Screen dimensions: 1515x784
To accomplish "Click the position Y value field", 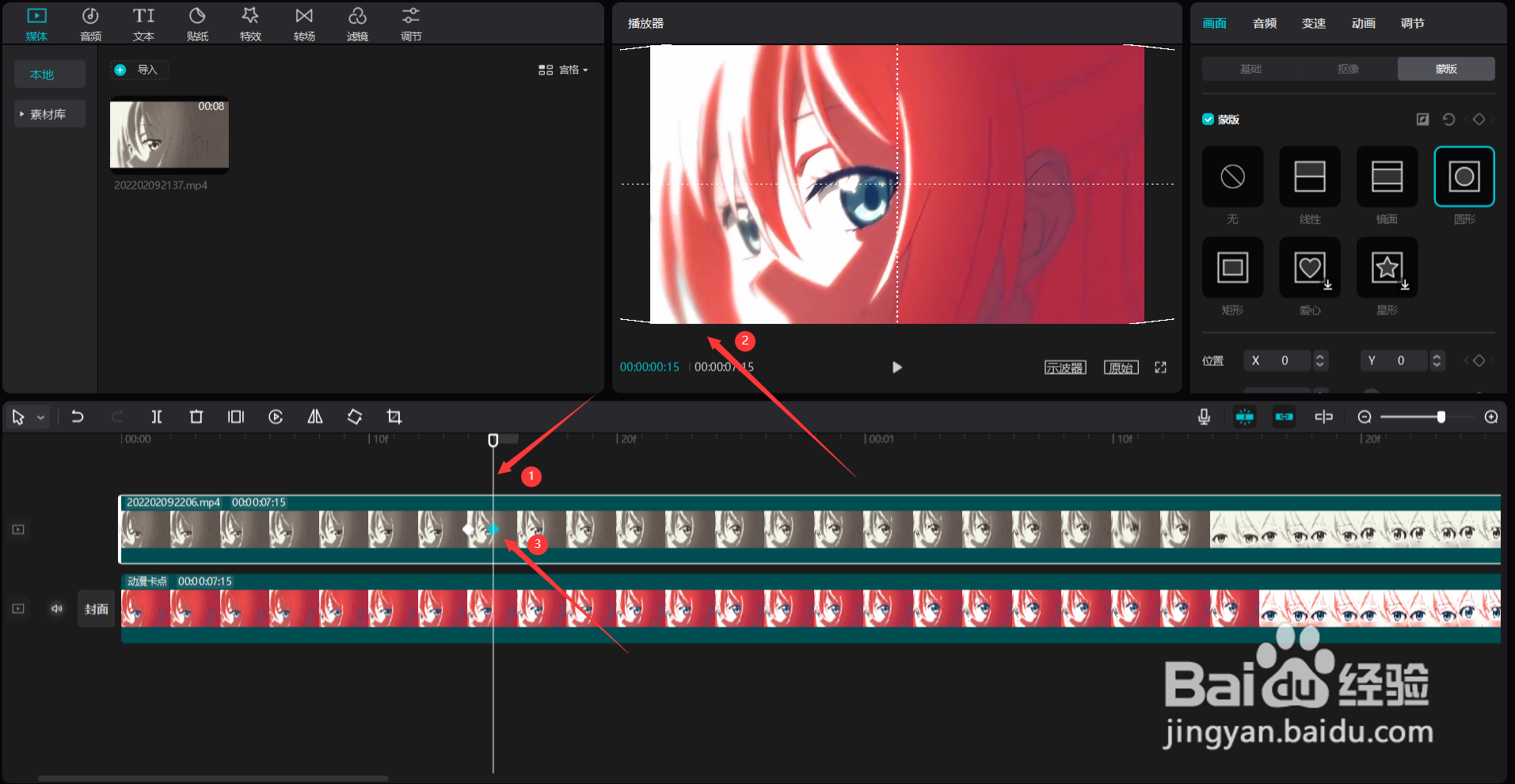I will coord(1395,360).
